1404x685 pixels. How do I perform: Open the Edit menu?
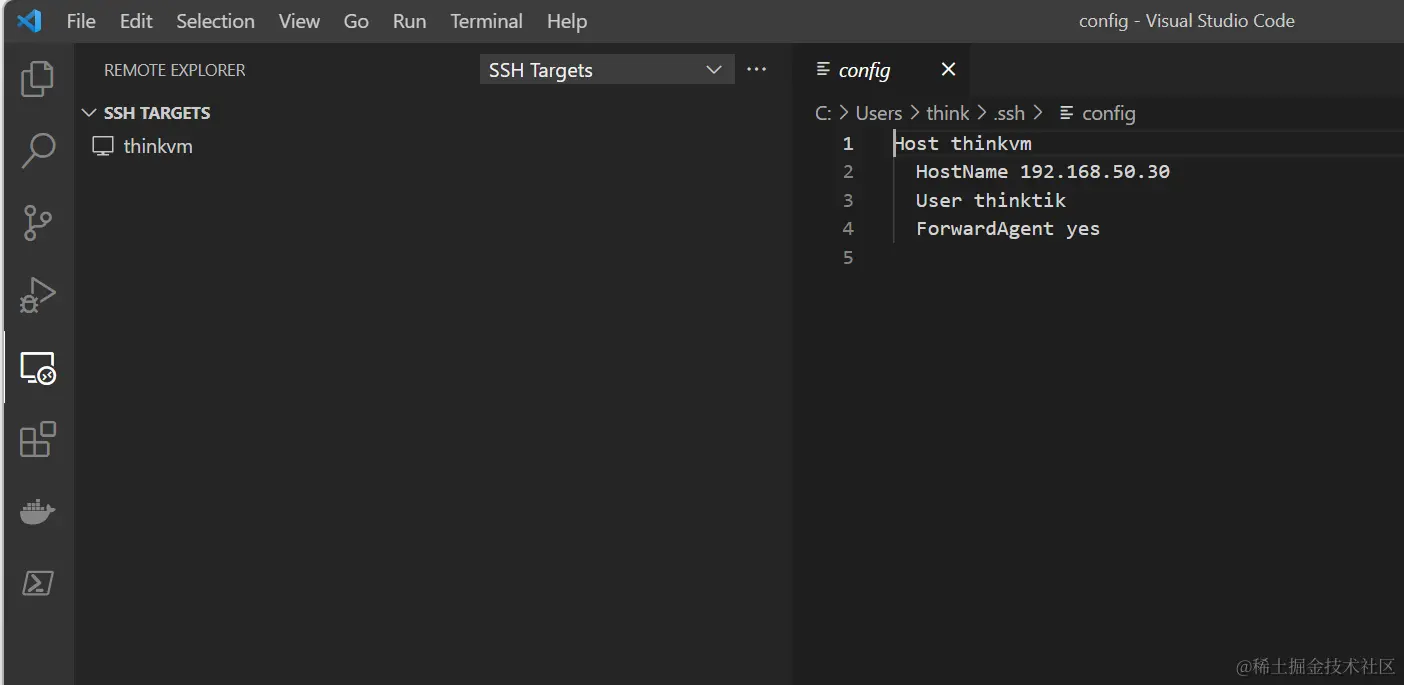pyautogui.click(x=136, y=21)
